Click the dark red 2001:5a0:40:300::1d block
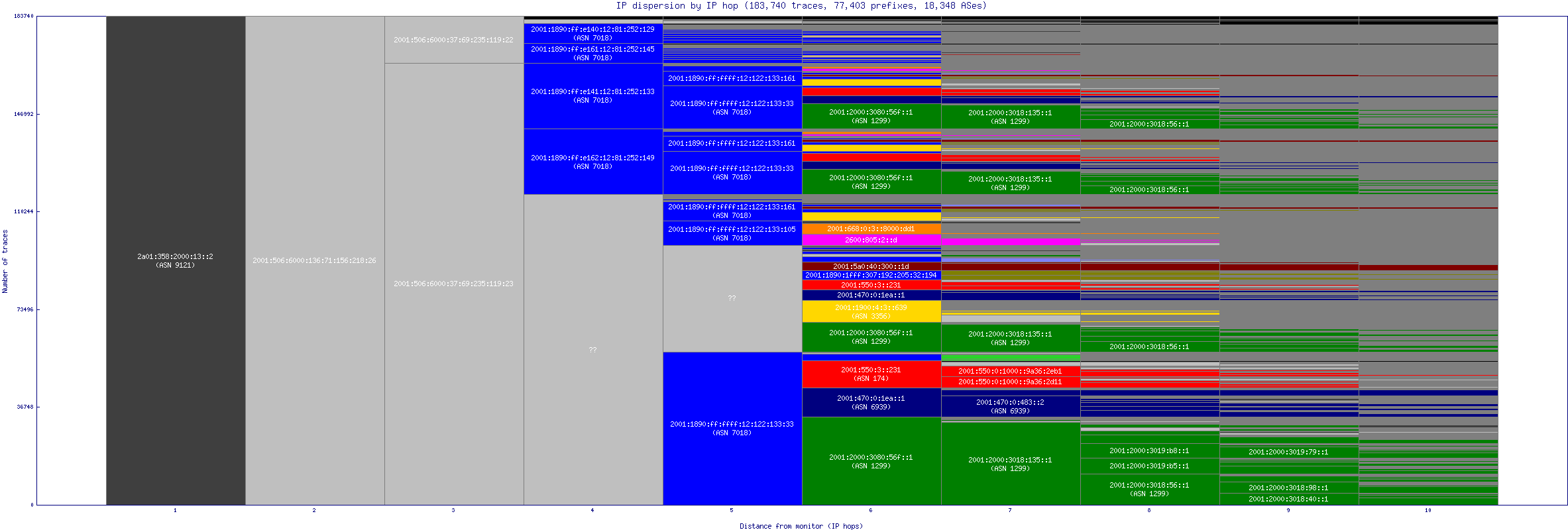The width and height of the screenshot is (1568, 530). (x=871, y=266)
